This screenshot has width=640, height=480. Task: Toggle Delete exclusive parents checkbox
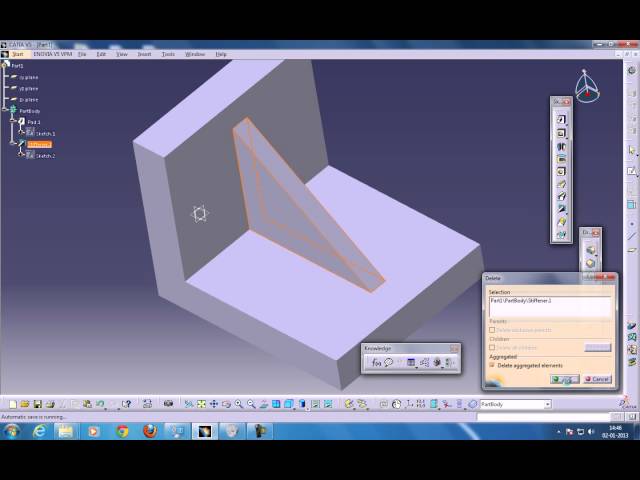pos(492,330)
